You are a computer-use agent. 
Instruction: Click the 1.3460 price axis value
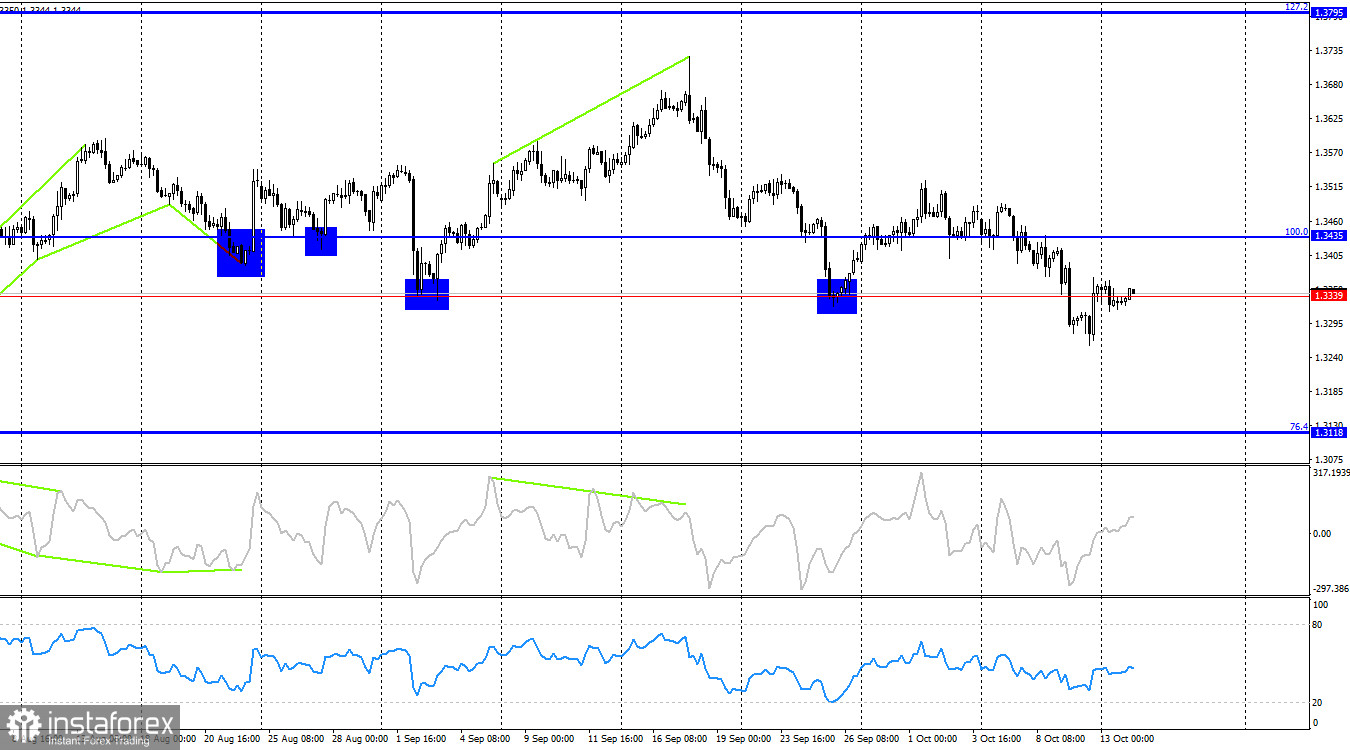tap(1330, 222)
